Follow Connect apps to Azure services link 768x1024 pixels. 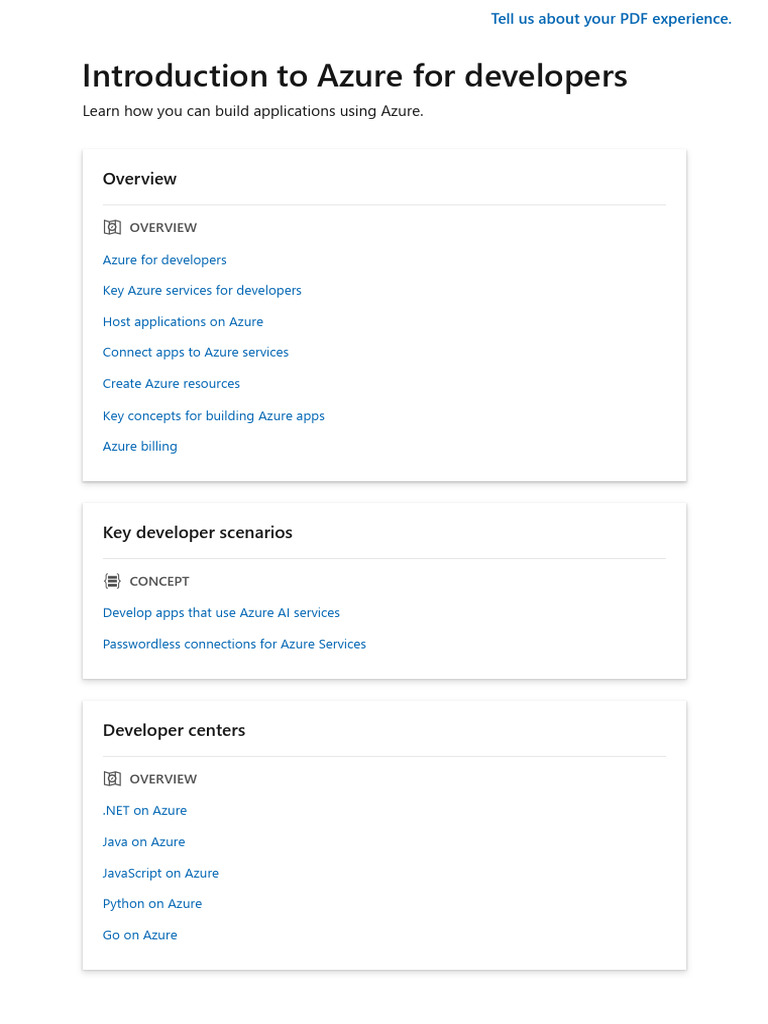click(196, 353)
